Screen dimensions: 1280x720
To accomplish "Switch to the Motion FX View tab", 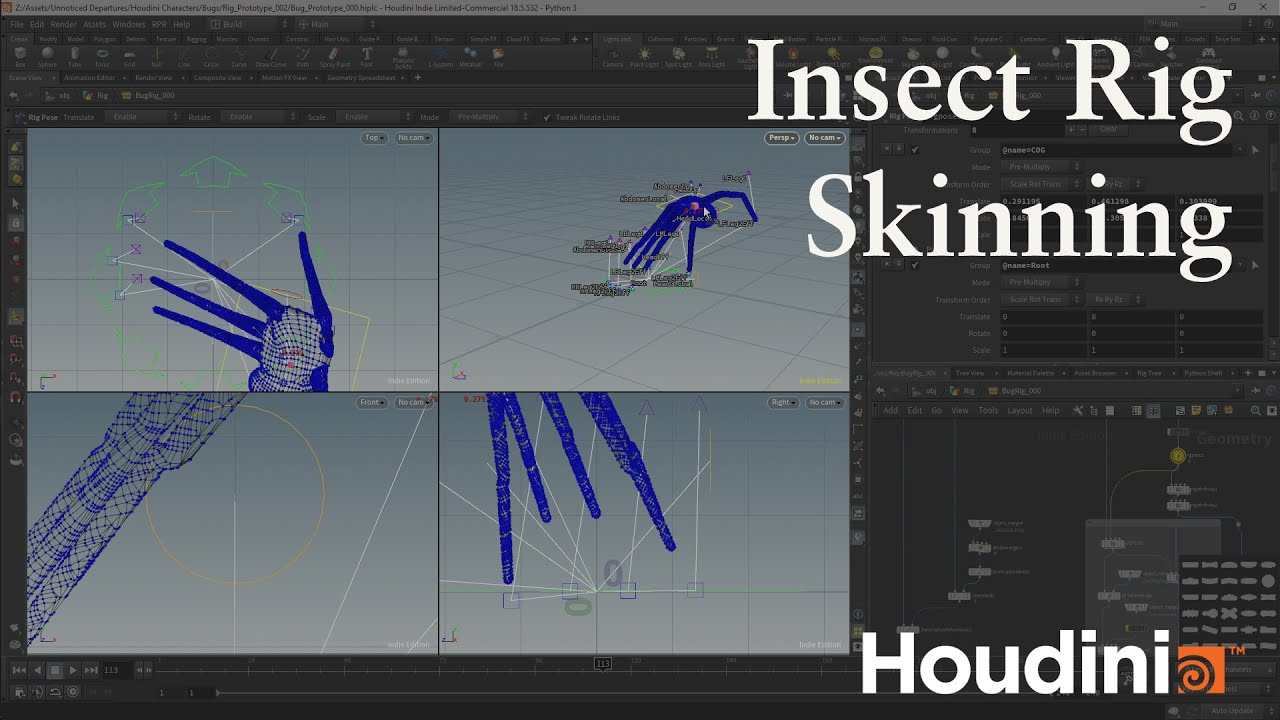I will tap(284, 77).
